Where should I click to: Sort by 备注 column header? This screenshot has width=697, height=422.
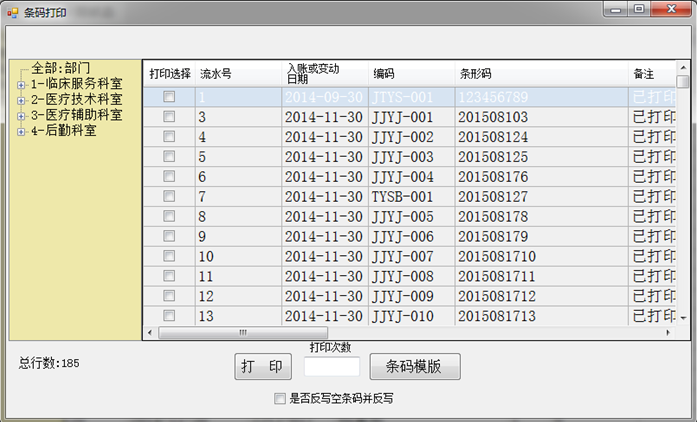pyautogui.click(x=652, y=74)
